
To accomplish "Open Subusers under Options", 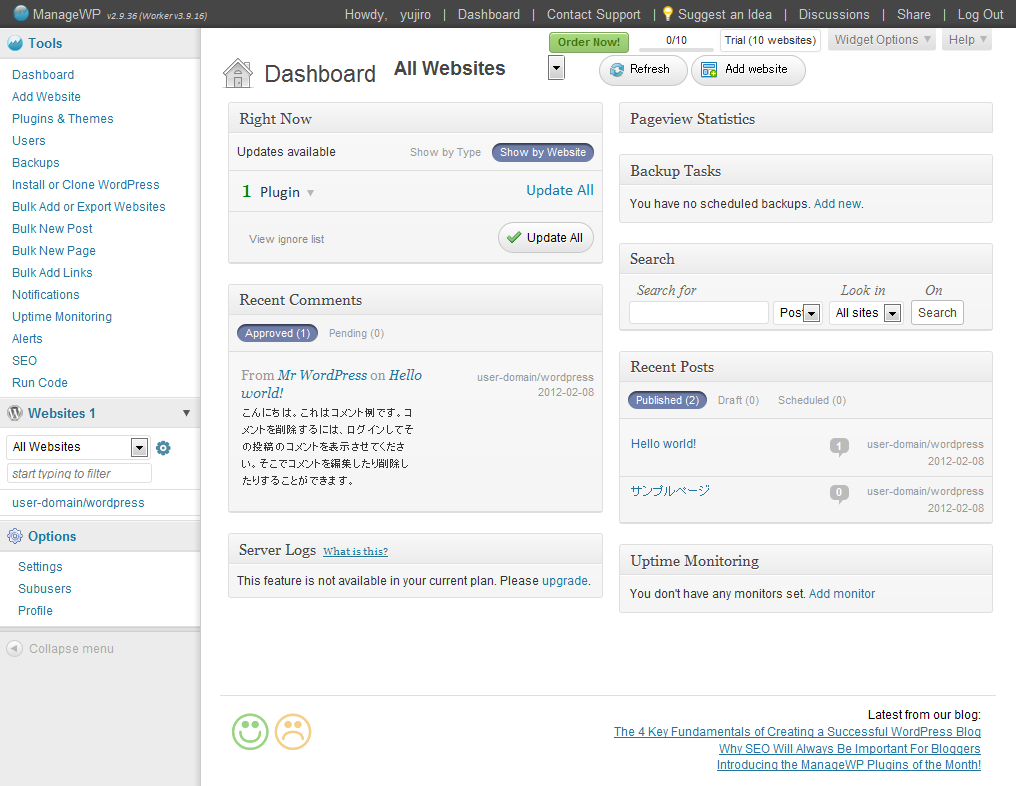I will click(45, 589).
